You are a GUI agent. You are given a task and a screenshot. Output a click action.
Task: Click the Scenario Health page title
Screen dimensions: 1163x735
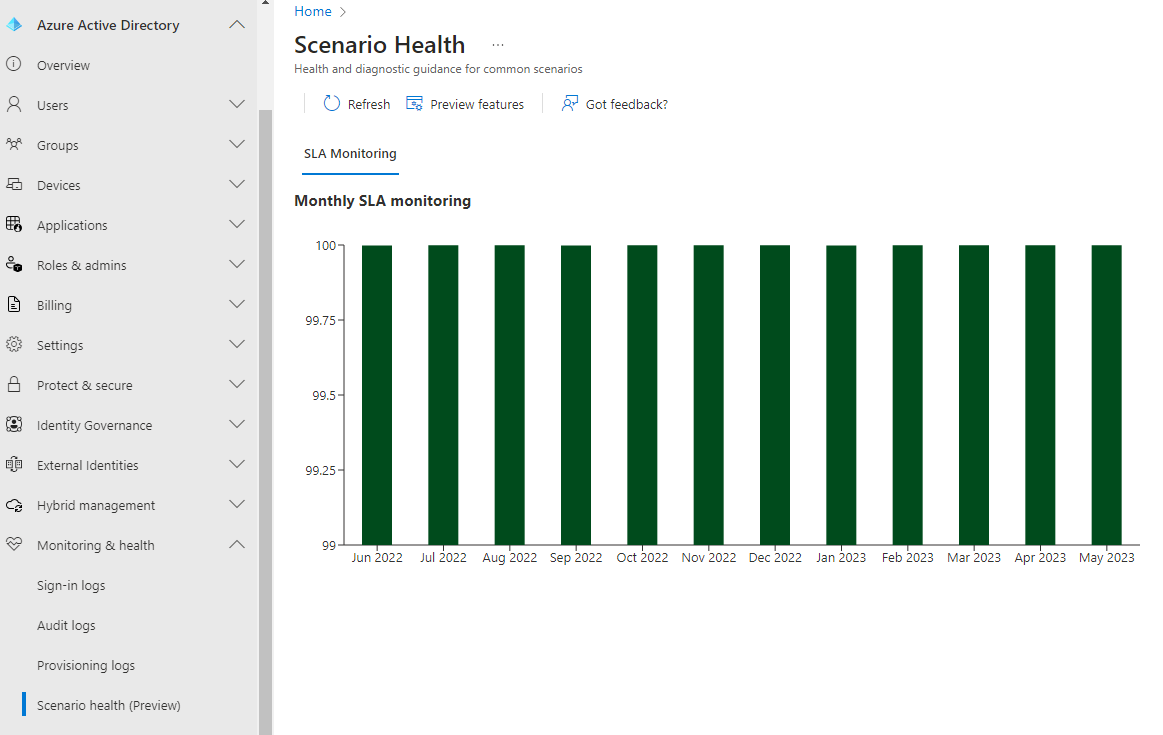[380, 45]
